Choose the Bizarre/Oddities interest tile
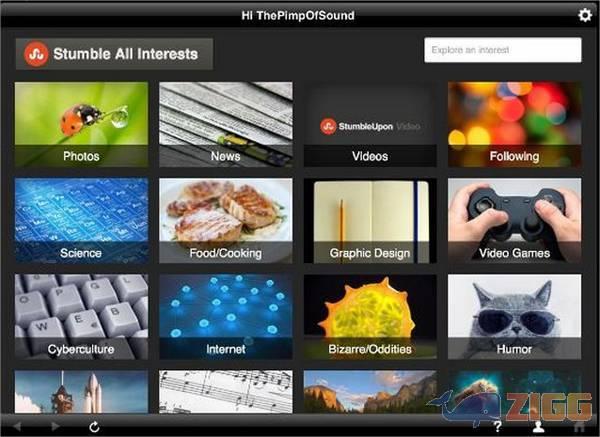Viewport: 600px width, 437px height. click(x=370, y=316)
